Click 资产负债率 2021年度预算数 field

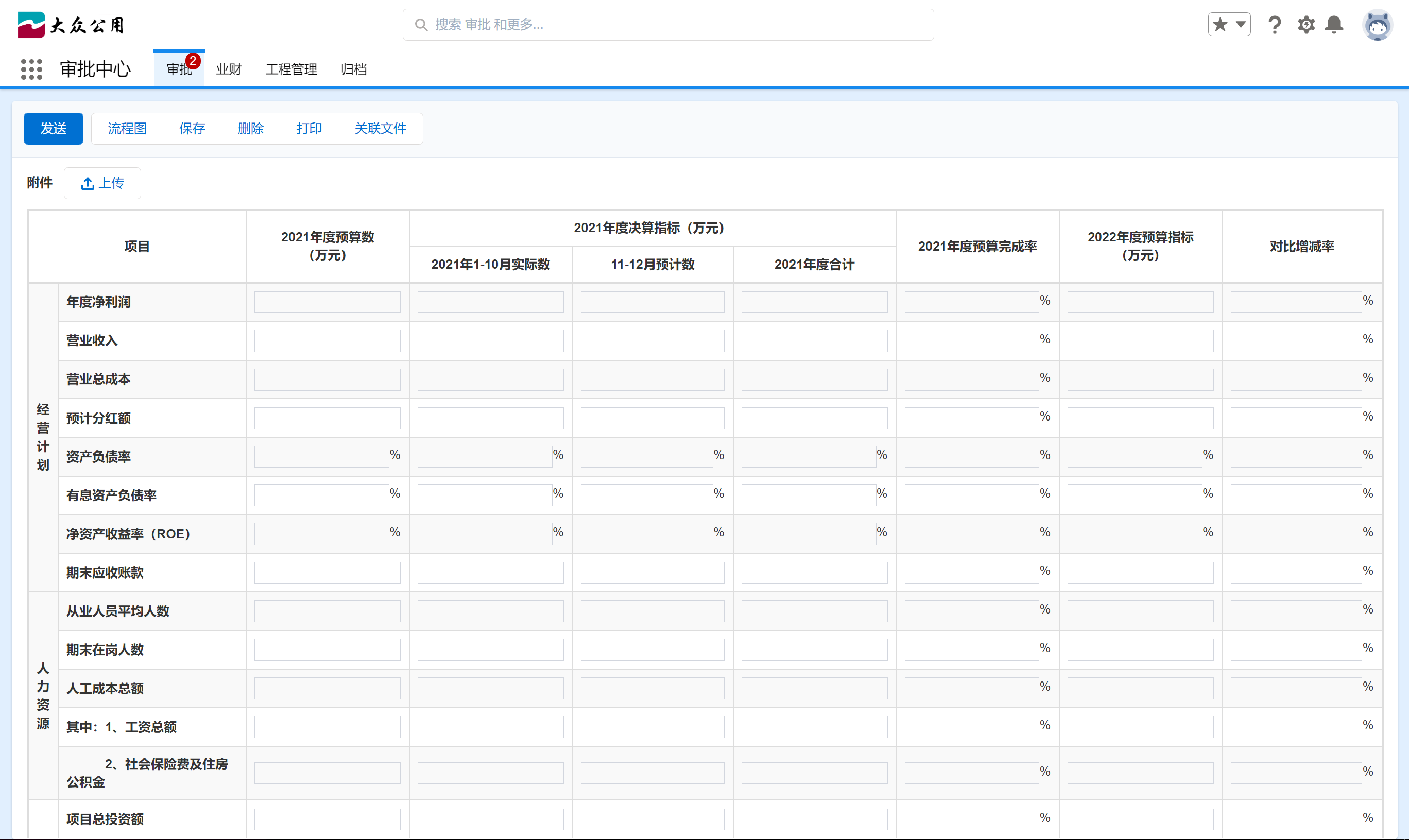(322, 456)
